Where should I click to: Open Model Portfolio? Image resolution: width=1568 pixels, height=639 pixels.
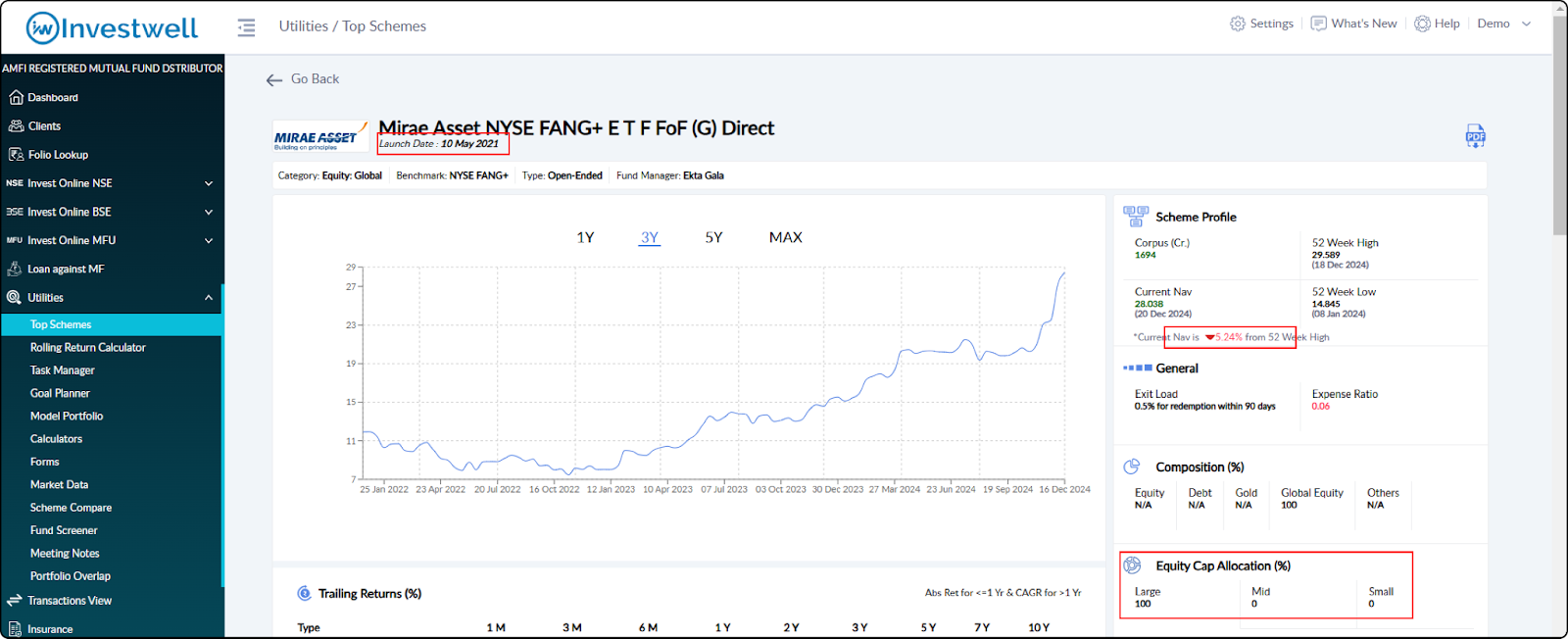[x=67, y=416]
